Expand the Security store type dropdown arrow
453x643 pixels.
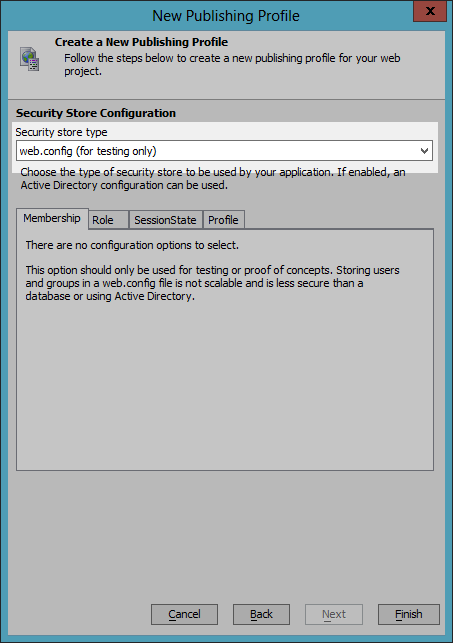[424, 151]
